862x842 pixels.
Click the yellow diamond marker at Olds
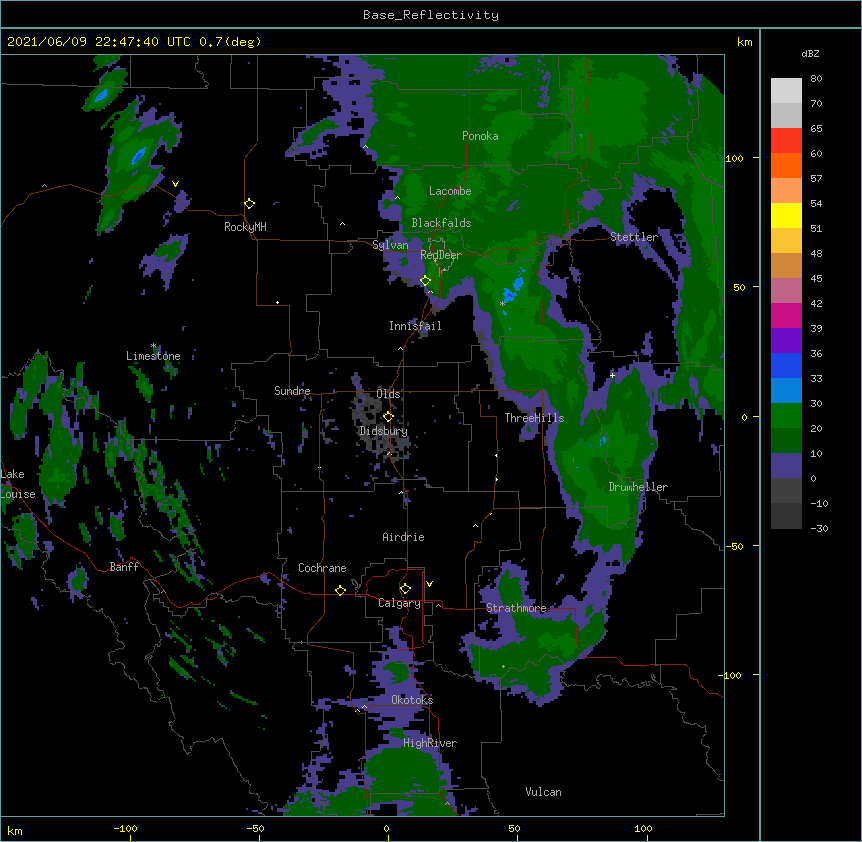click(x=388, y=417)
